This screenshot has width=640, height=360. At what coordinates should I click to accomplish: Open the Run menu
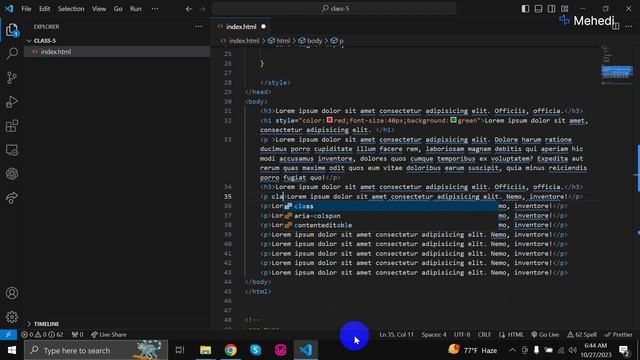(x=136, y=9)
